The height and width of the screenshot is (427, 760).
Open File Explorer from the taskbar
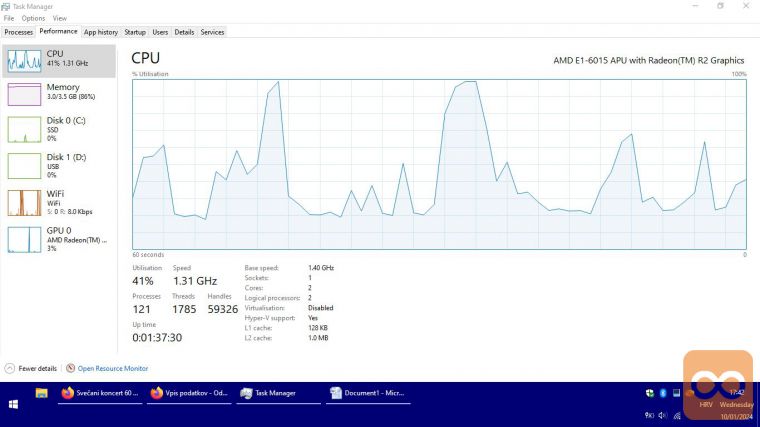41,393
